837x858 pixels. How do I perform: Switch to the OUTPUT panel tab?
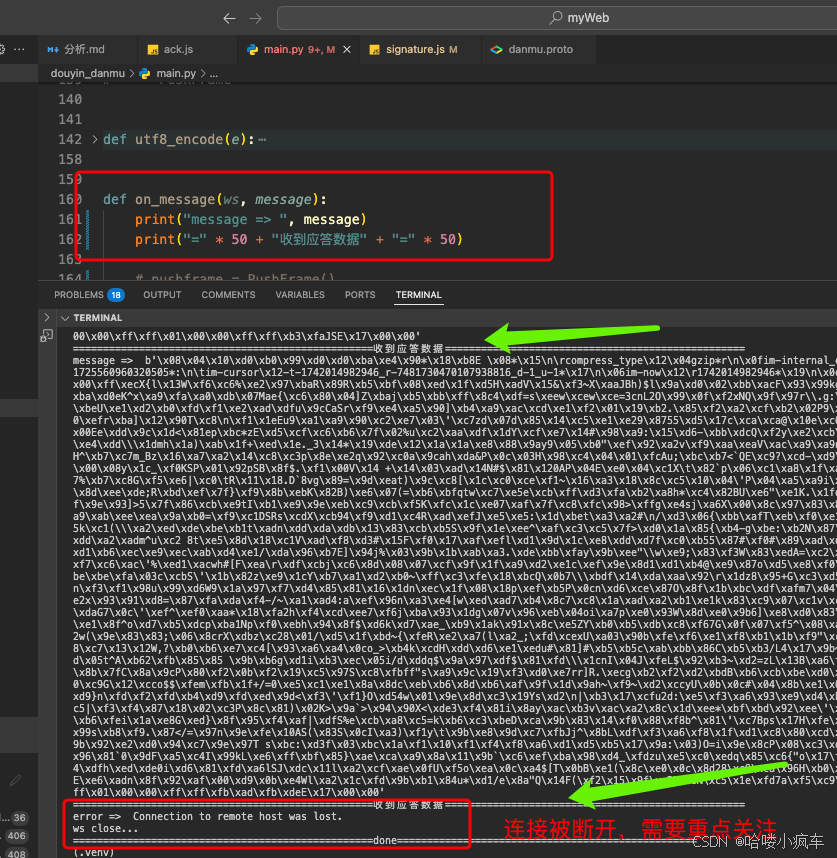coord(162,295)
